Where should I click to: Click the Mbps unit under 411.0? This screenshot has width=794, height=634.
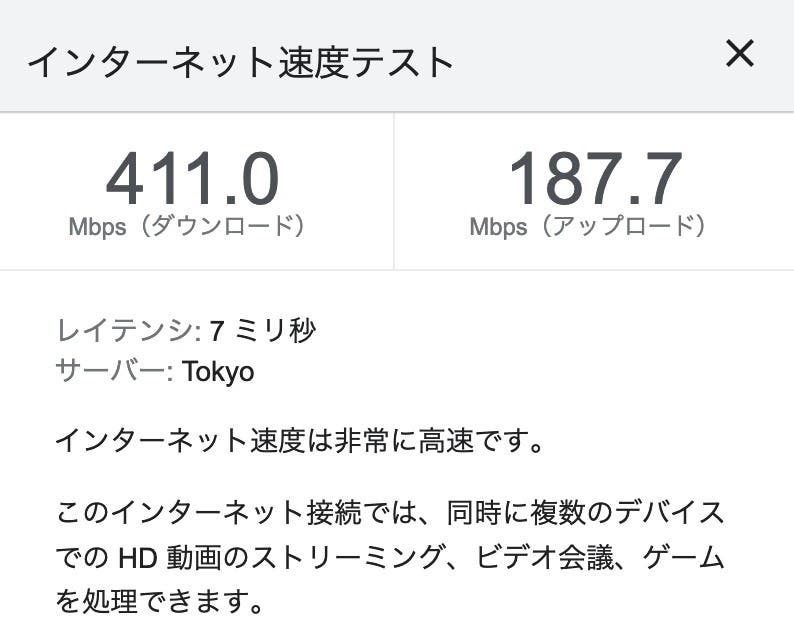(x=97, y=227)
